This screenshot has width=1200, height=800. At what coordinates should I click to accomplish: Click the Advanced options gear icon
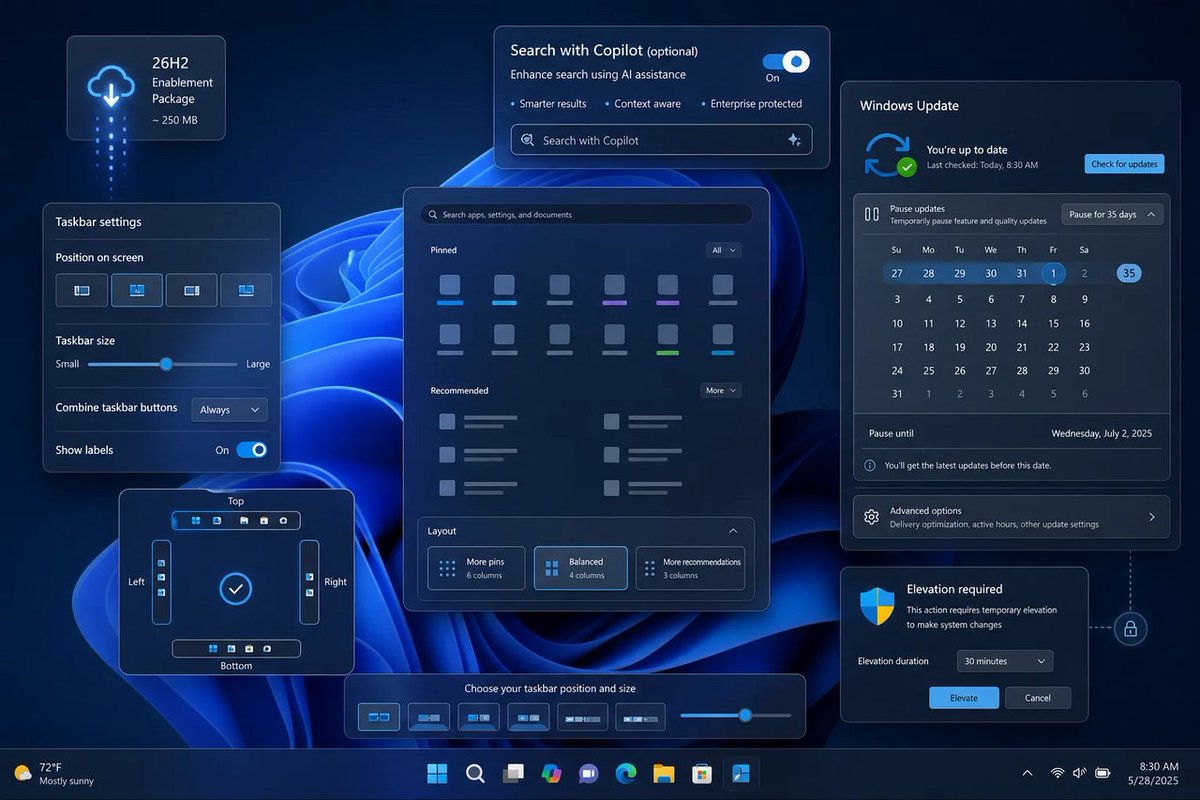click(871, 517)
